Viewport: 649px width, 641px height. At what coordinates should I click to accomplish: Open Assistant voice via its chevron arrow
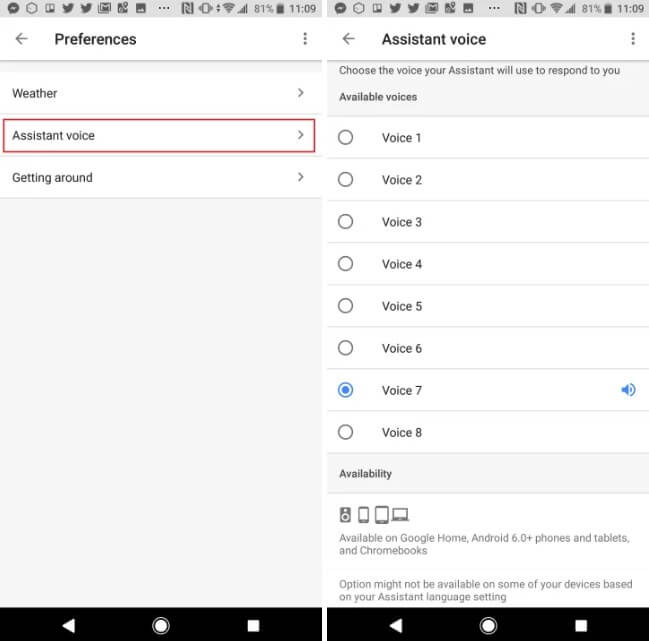coord(301,135)
